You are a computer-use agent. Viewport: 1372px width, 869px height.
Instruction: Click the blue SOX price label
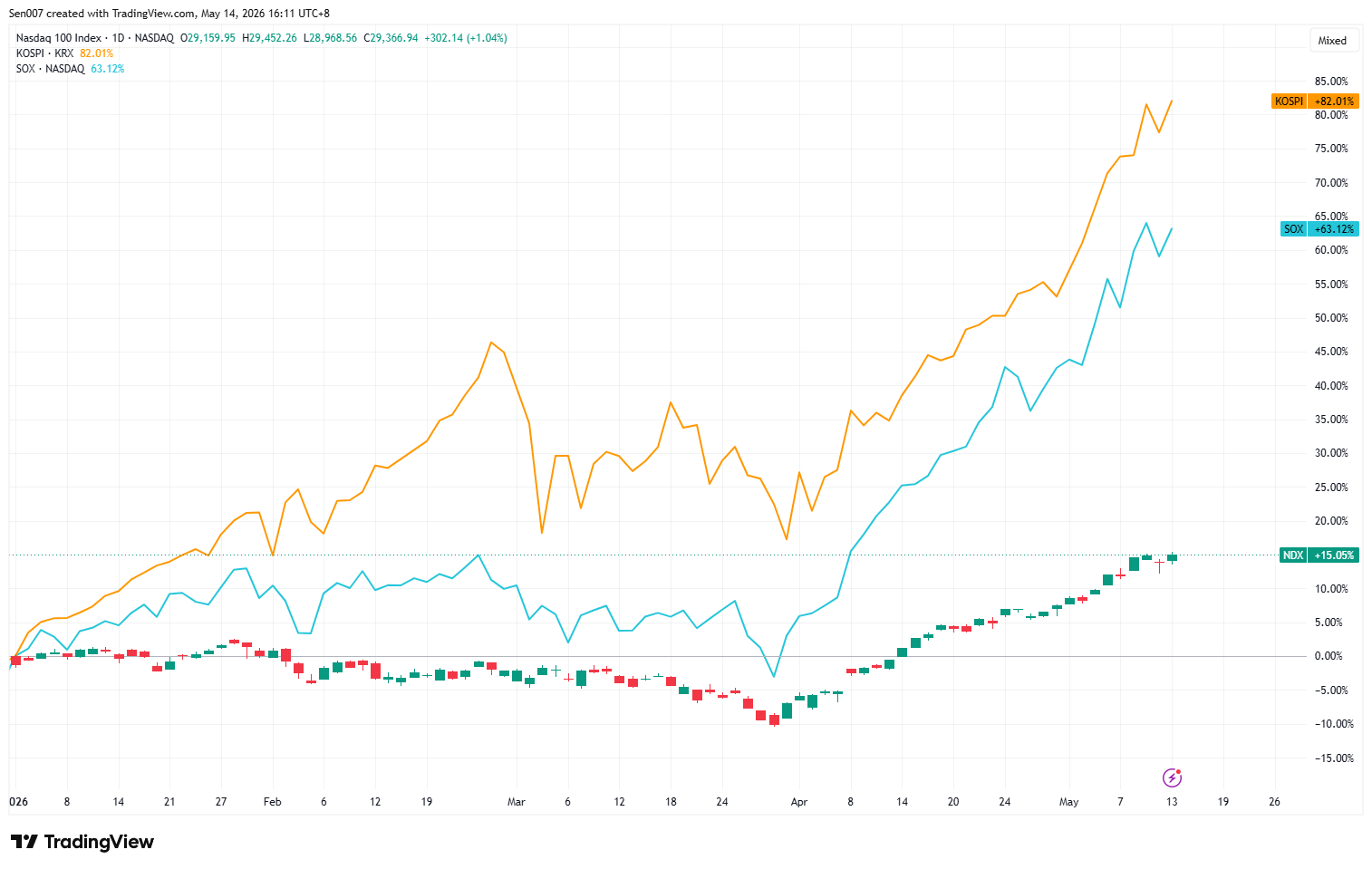coord(1293,229)
